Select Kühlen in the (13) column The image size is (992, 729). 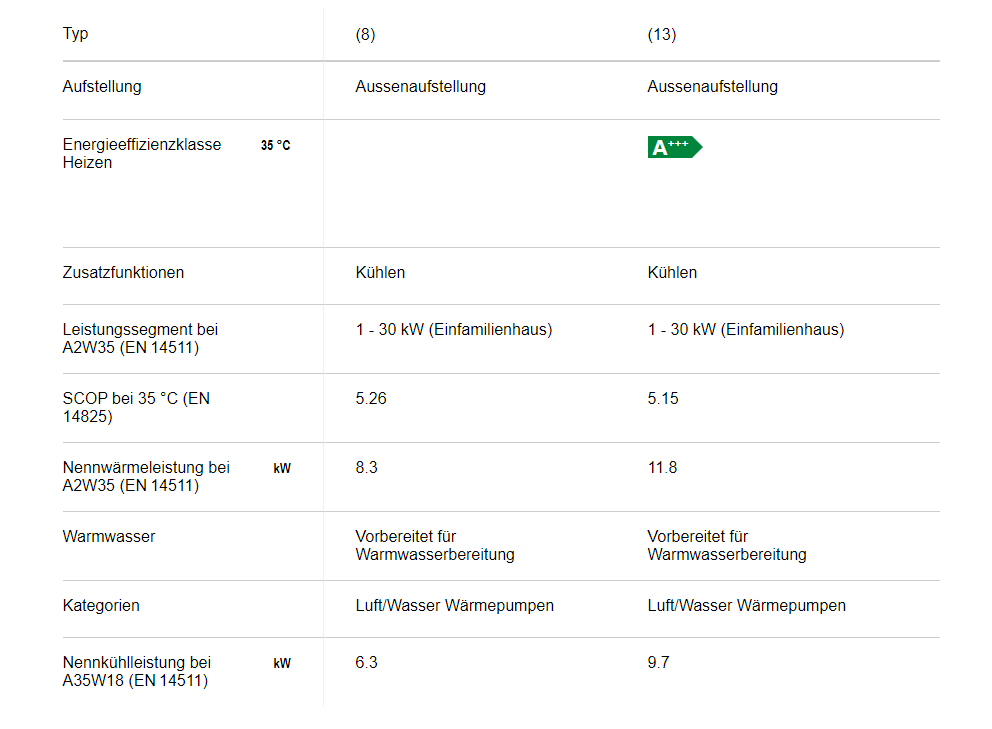tap(672, 272)
